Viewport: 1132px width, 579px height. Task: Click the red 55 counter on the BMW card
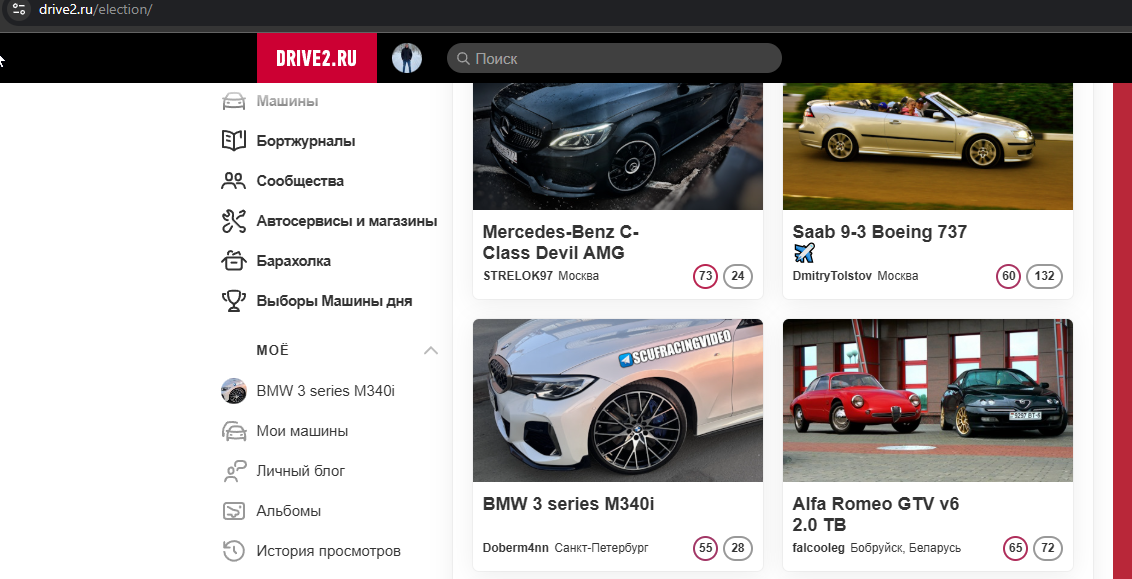pos(705,549)
